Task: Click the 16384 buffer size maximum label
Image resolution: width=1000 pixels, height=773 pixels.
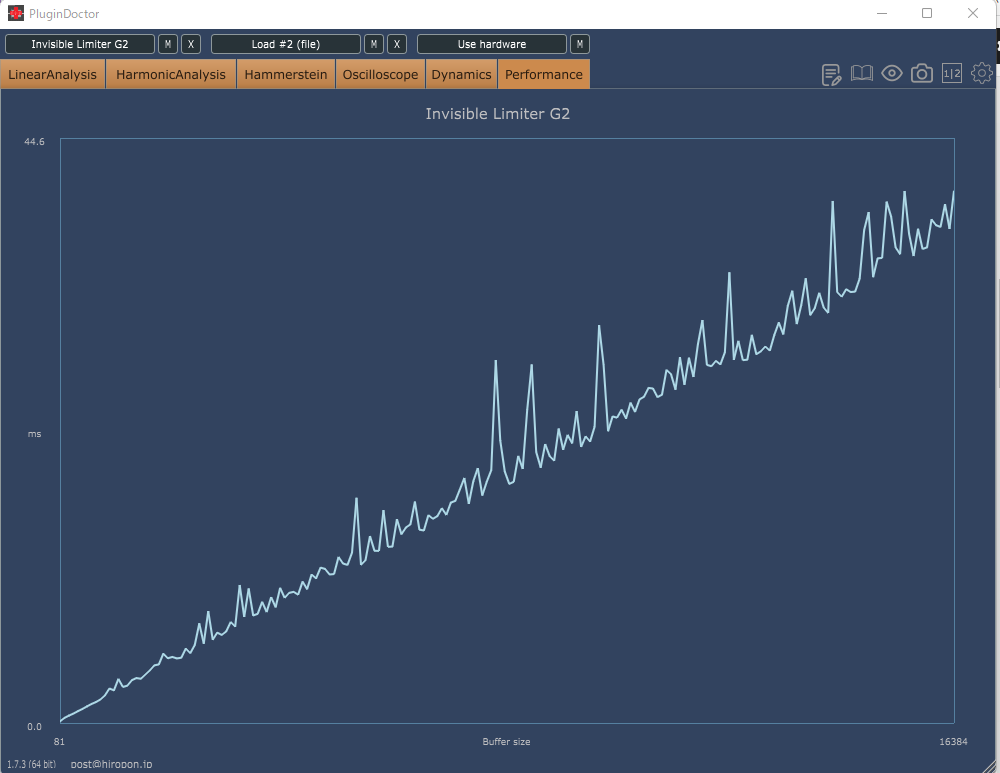Action: pyautogui.click(x=953, y=741)
